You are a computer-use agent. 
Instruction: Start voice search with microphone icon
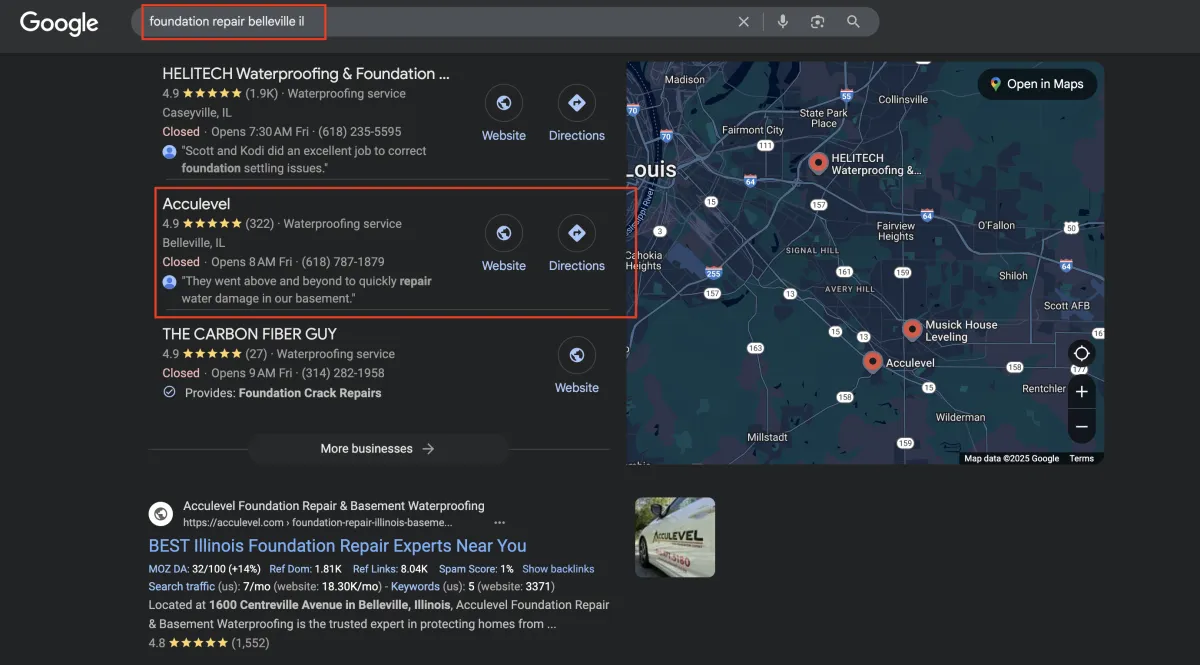click(782, 22)
